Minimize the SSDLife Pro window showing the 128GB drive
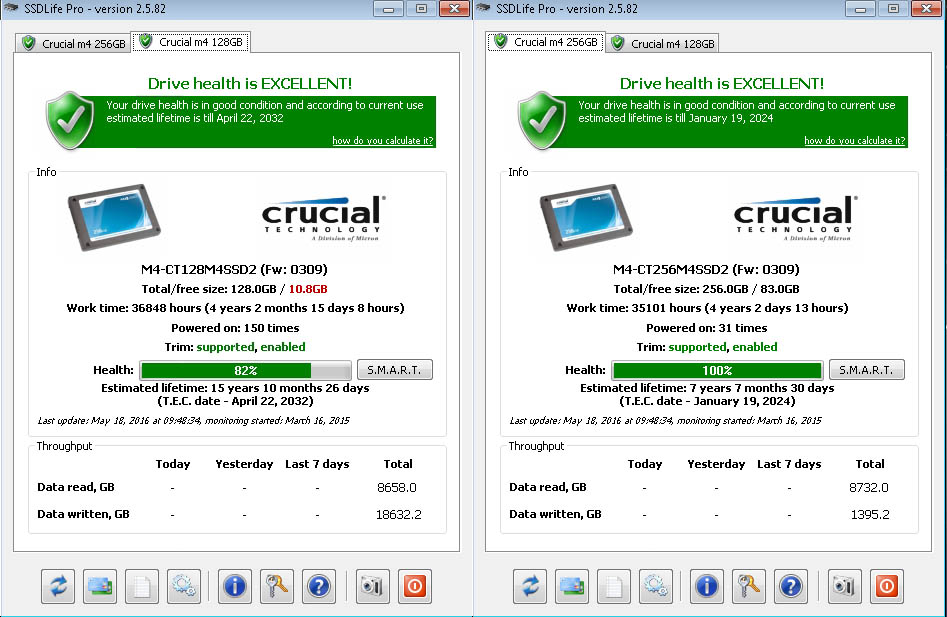The height and width of the screenshot is (617, 947). (388, 9)
